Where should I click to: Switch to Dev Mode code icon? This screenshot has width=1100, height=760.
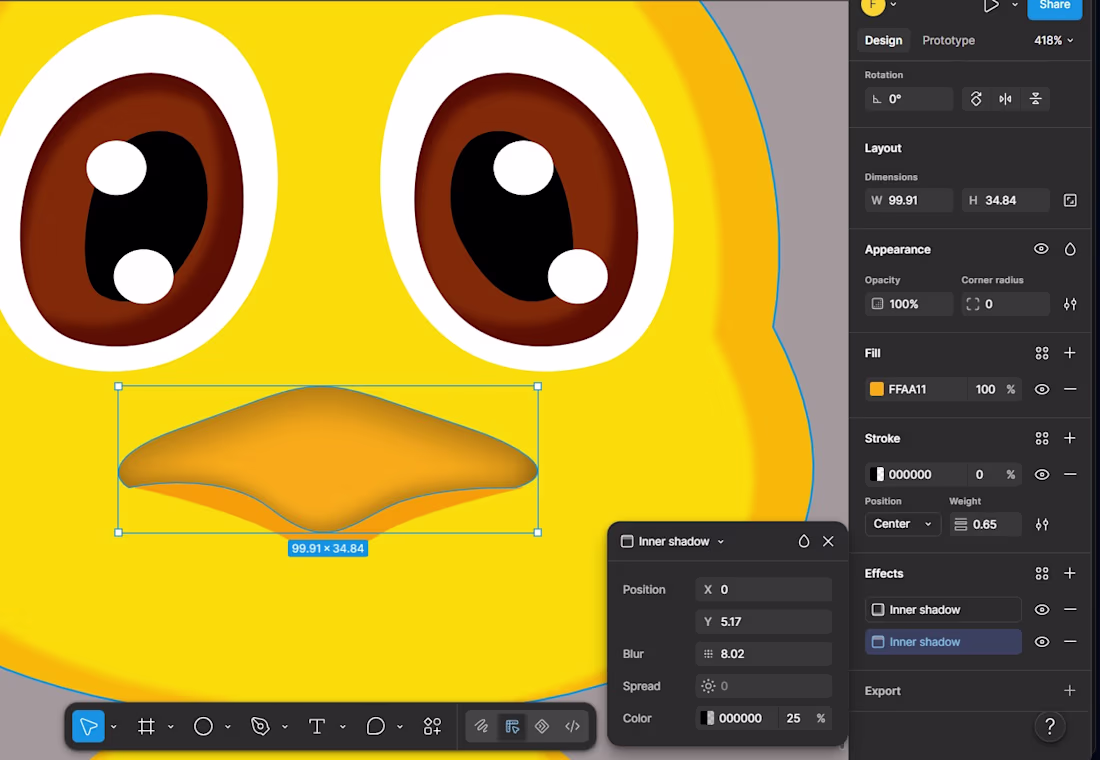coord(572,726)
